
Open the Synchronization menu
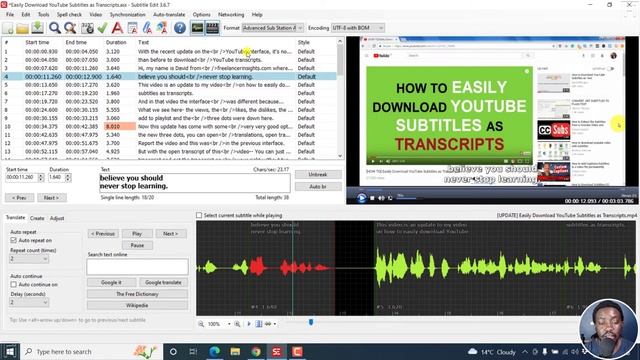point(127,15)
